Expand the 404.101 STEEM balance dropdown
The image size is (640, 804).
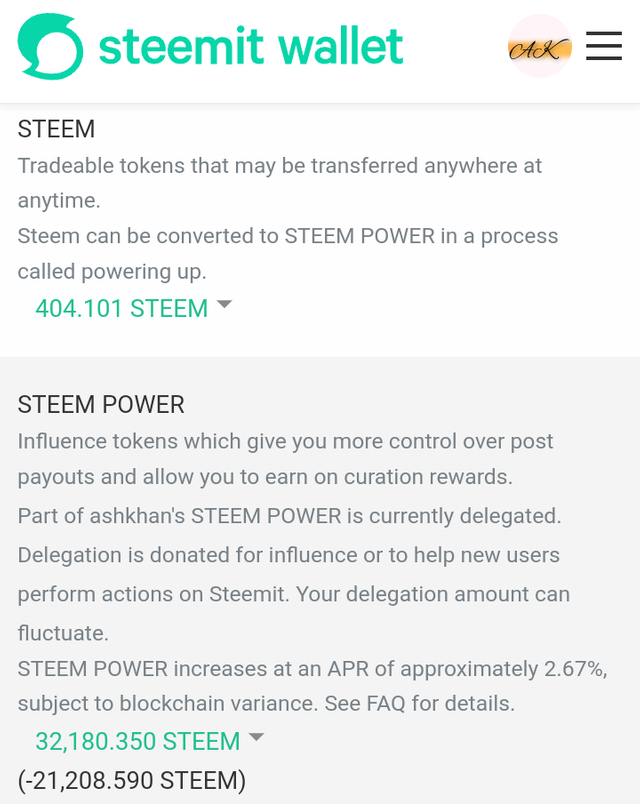[x=122, y=308]
